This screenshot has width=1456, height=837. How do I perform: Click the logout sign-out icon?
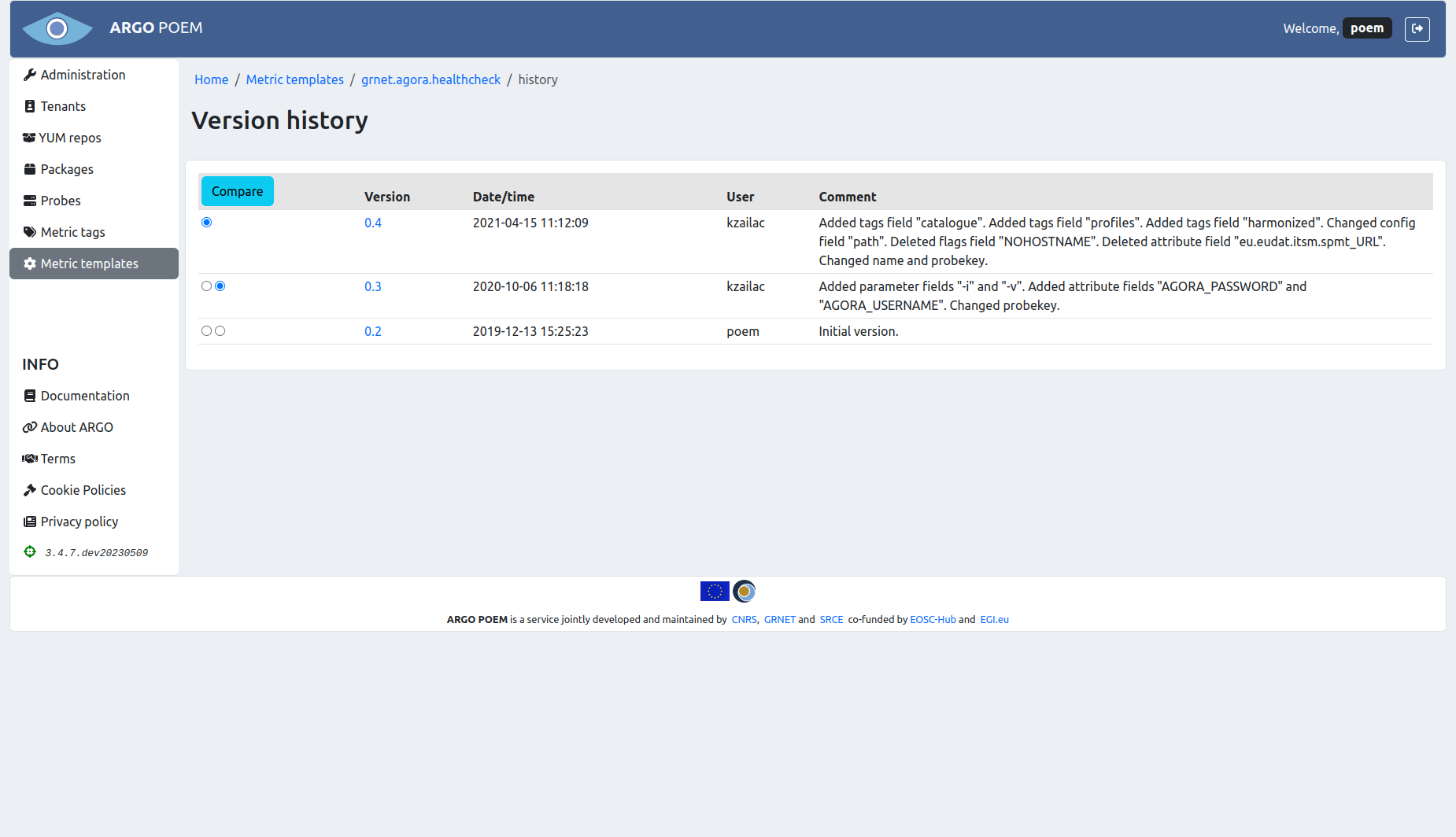[x=1417, y=28]
